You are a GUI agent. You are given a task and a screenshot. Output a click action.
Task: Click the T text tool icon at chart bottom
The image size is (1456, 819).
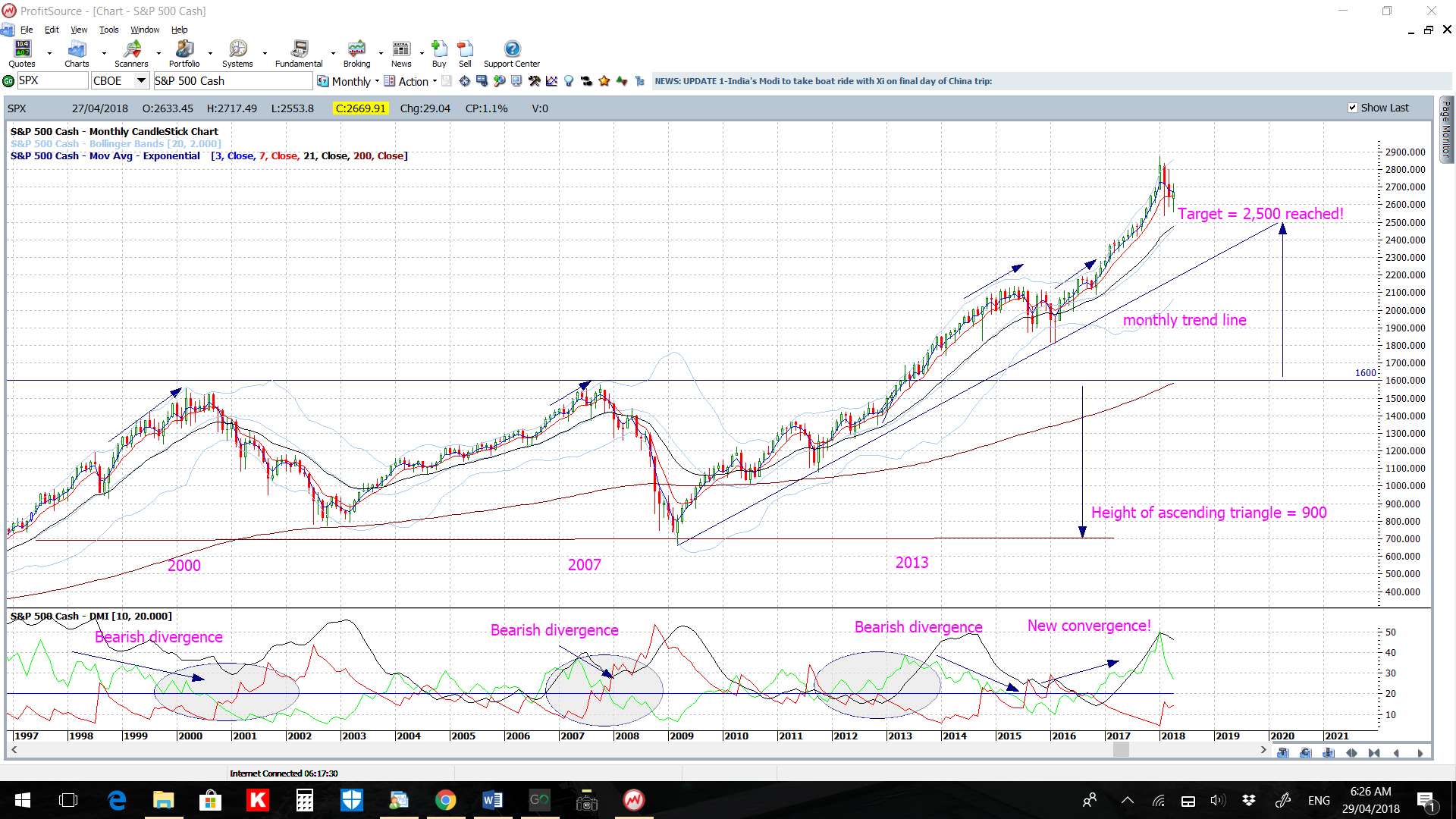(1283, 753)
